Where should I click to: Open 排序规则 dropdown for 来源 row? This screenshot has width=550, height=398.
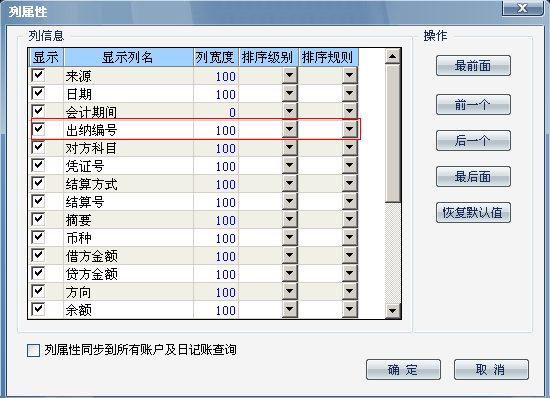pyautogui.click(x=350, y=75)
